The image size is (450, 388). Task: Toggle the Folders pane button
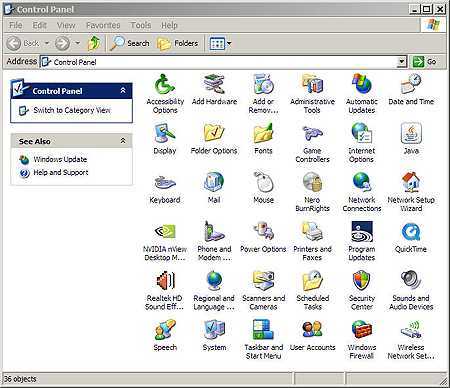tap(178, 43)
